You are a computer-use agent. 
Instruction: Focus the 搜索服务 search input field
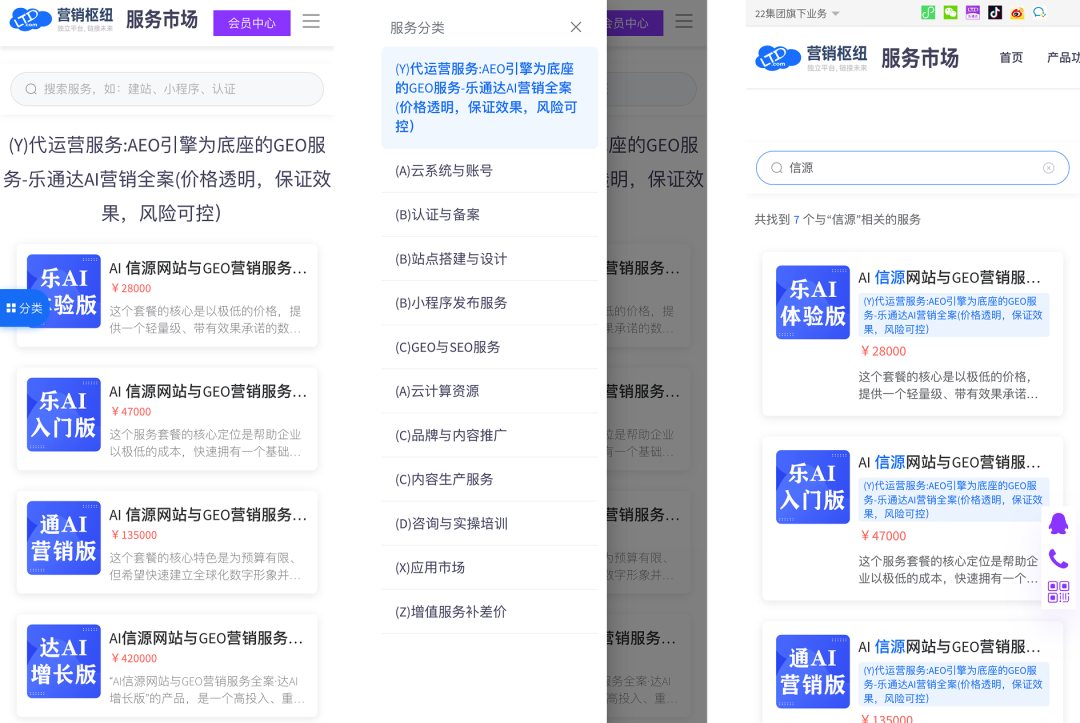pos(167,89)
